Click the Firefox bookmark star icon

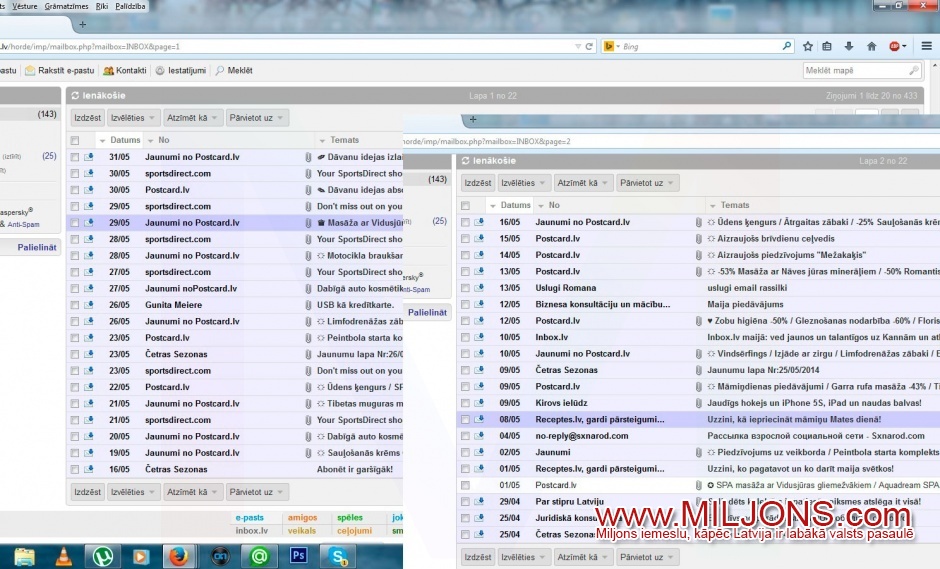[808, 46]
